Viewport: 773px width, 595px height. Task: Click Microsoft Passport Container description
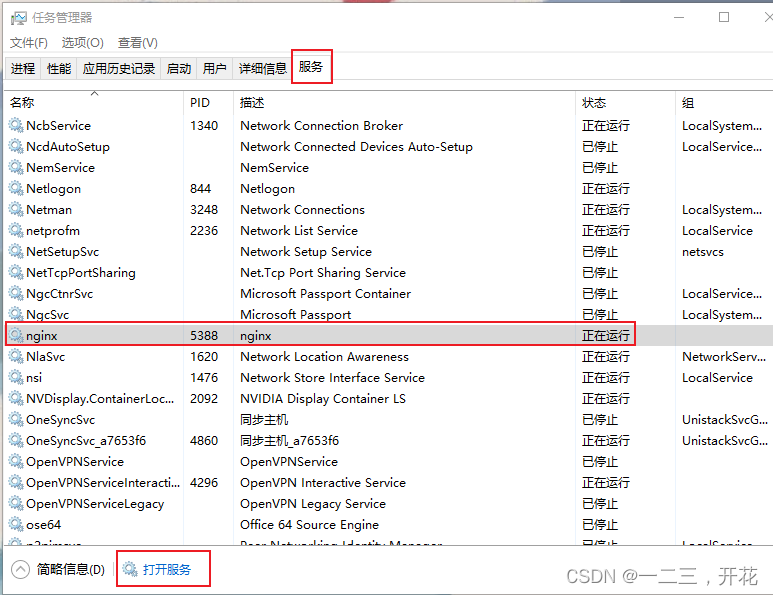click(x=325, y=294)
